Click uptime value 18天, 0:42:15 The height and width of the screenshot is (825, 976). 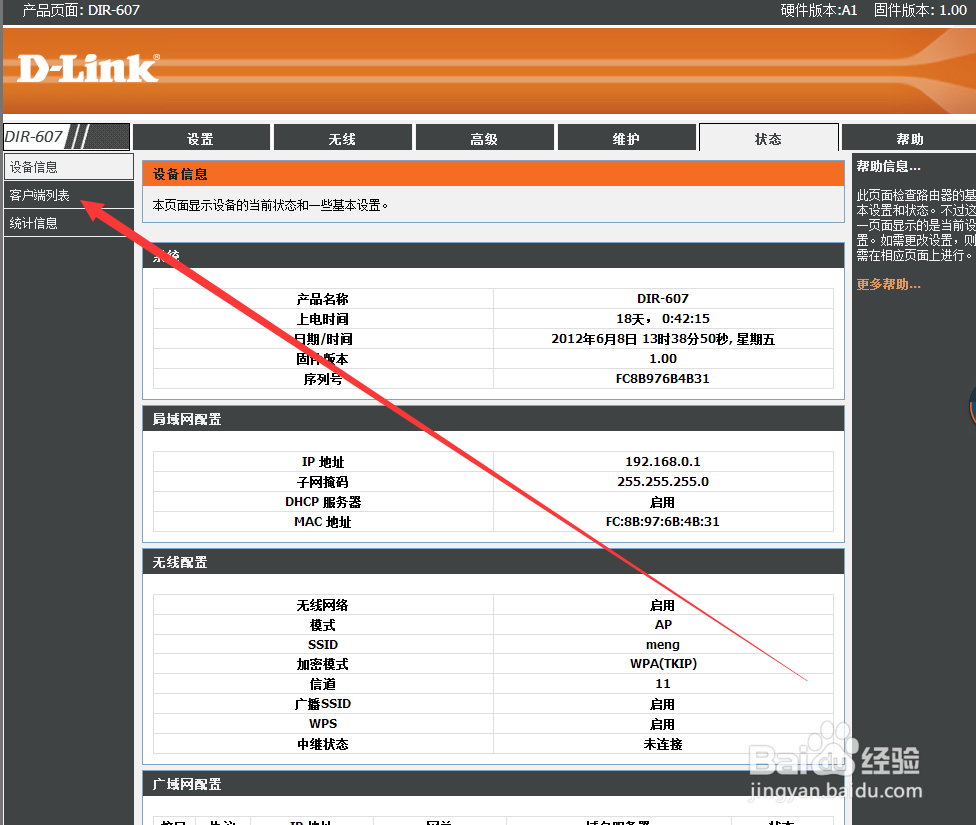(x=663, y=318)
